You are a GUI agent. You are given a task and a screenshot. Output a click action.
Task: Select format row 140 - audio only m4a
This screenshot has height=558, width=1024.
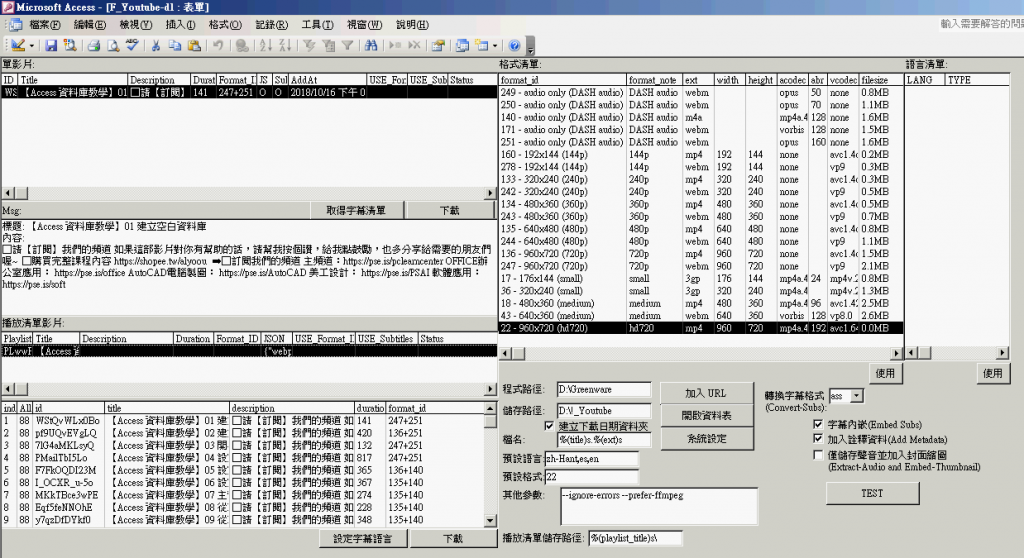click(701, 118)
